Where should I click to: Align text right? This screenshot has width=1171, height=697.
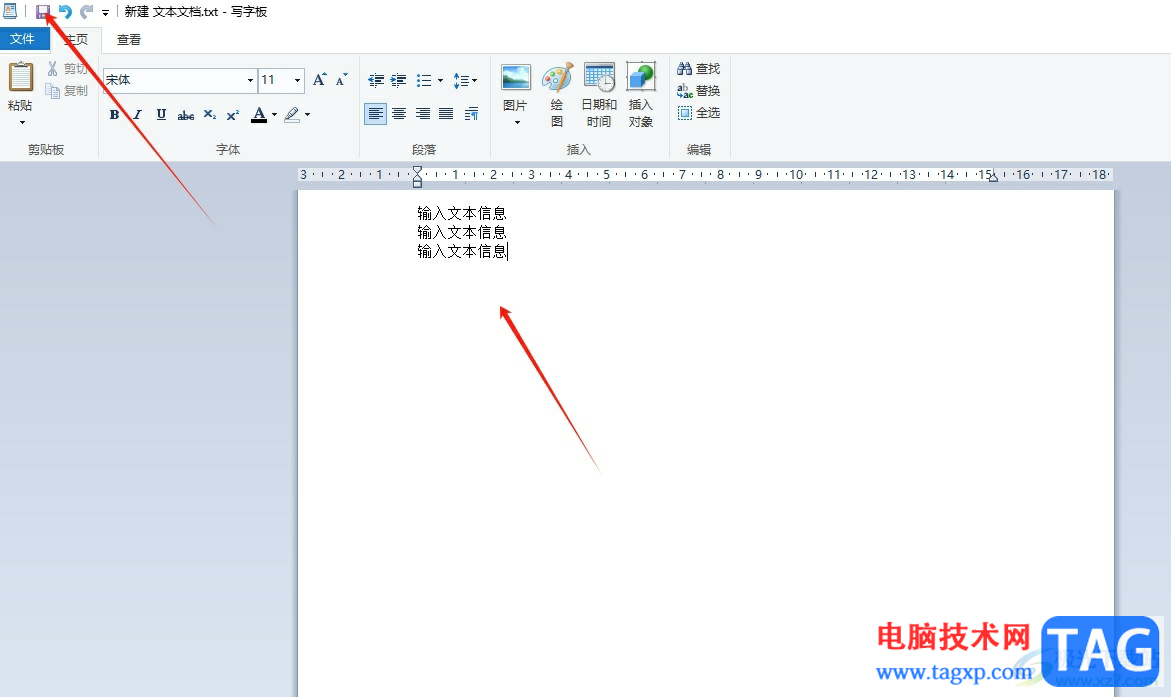(423, 114)
